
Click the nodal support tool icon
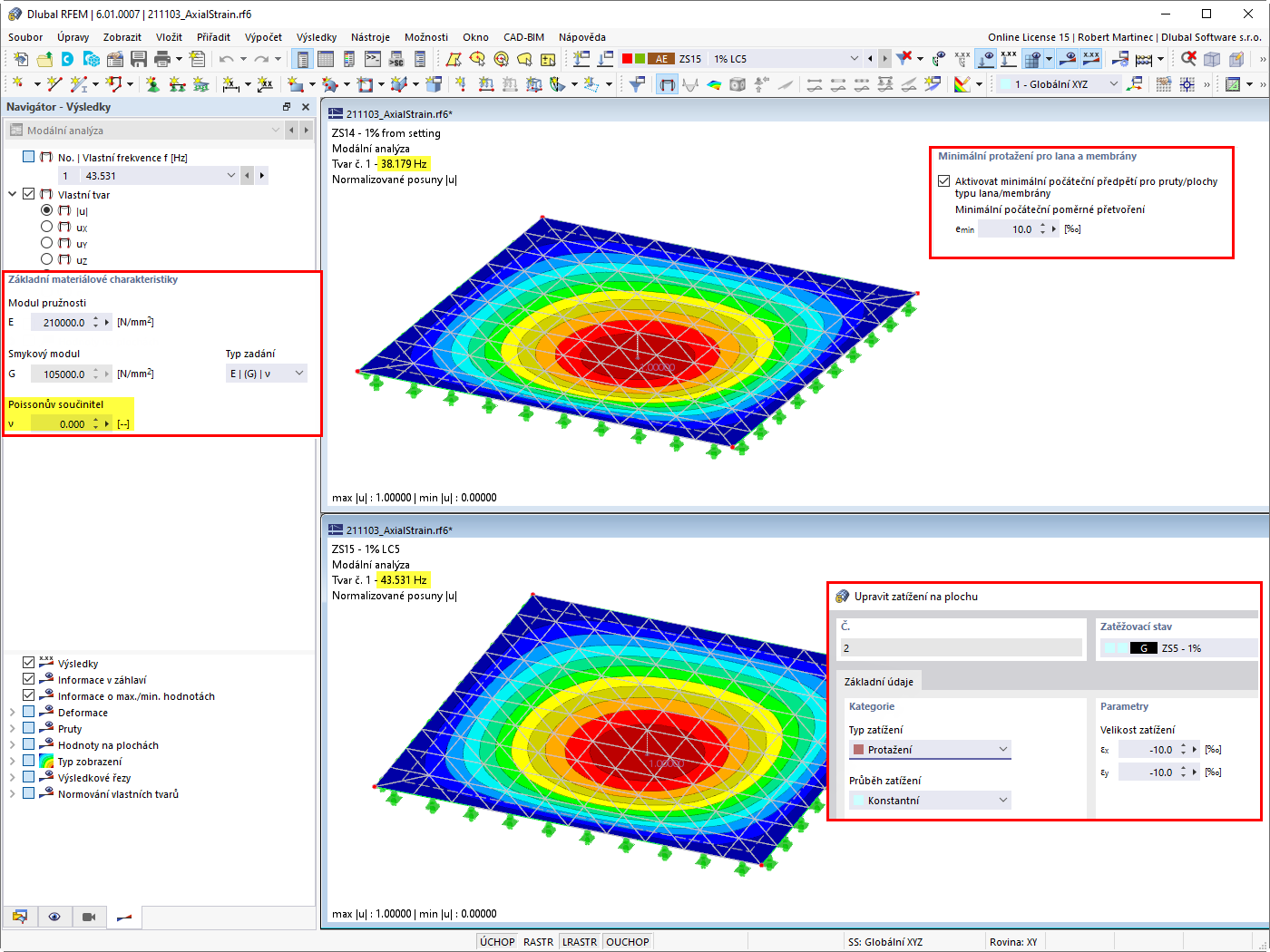[x=152, y=84]
